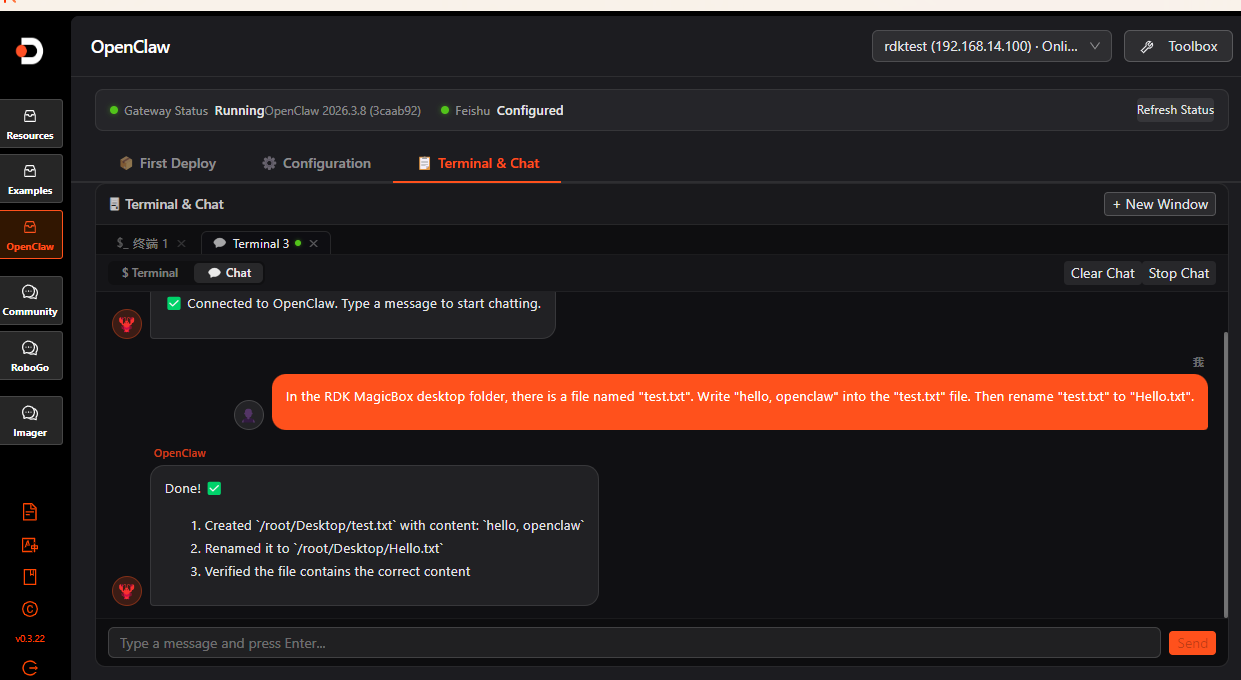The height and width of the screenshot is (680, 1241).
Task: Switch to the First Deploy tab
Action: (x=167, y=163)
